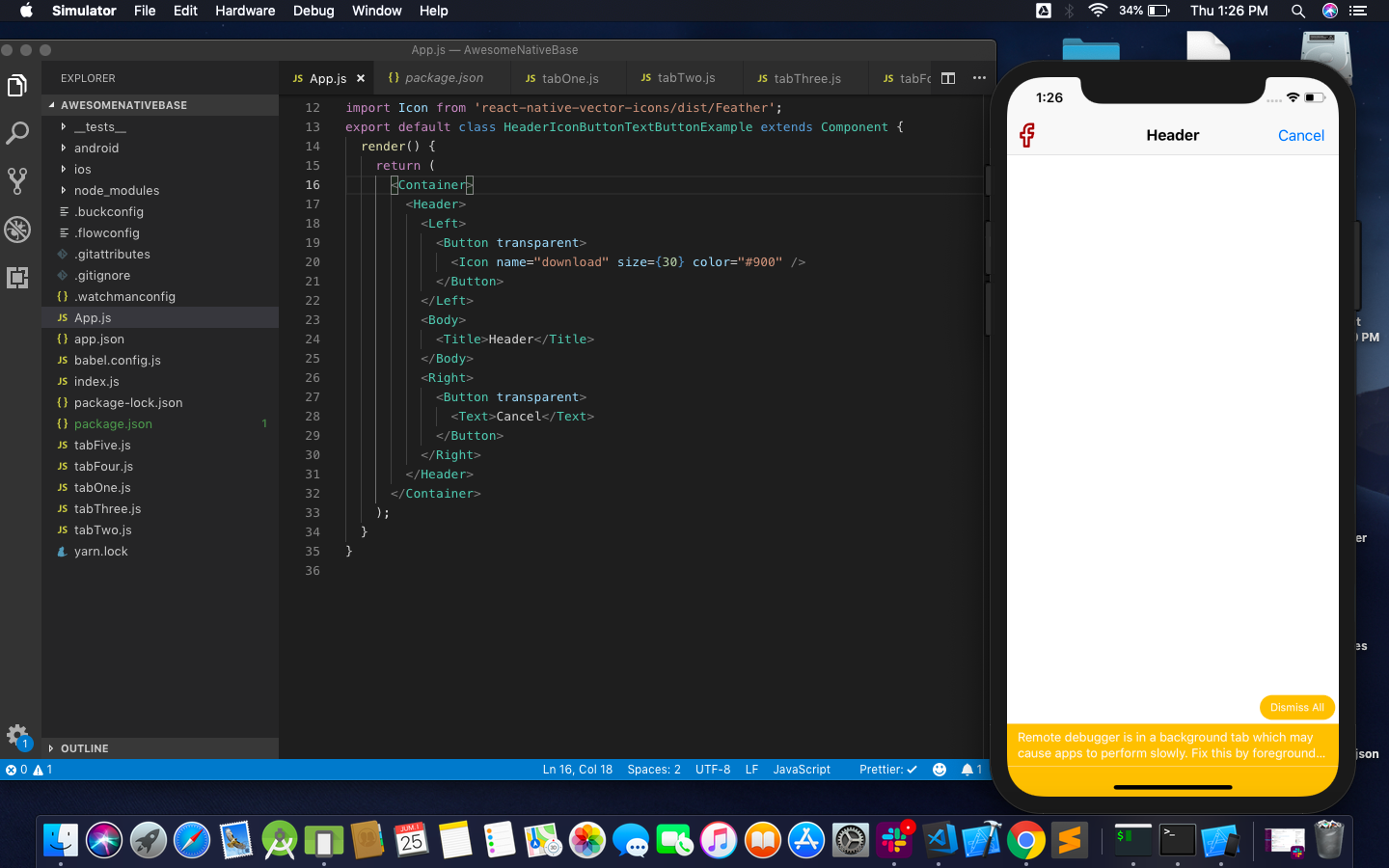Open Calendar from the Dock
Screen dimensions: 1389x868
click(412, 841)
